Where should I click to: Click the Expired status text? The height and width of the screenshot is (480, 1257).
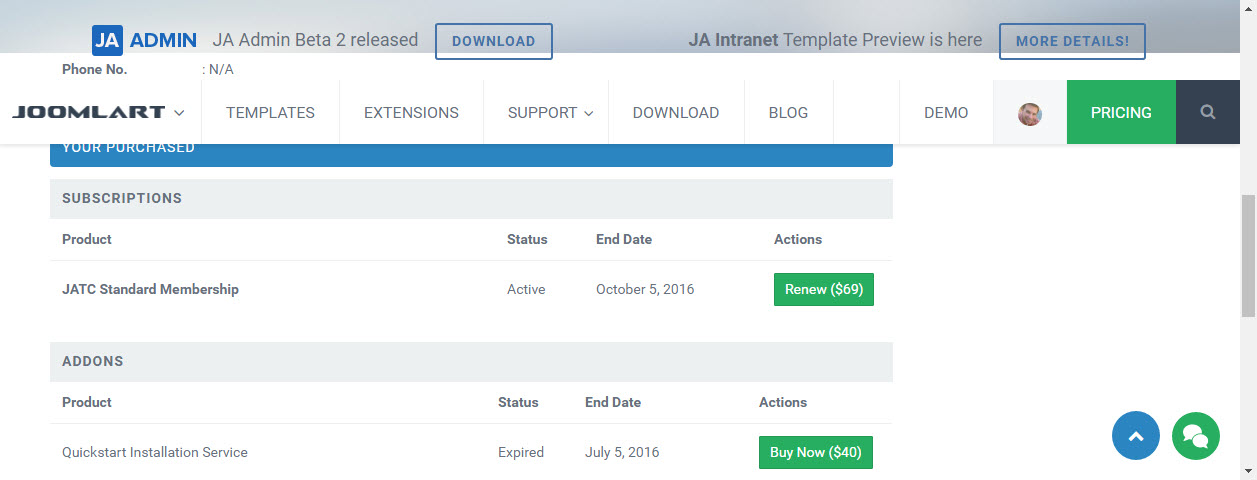tap(521, 452)
